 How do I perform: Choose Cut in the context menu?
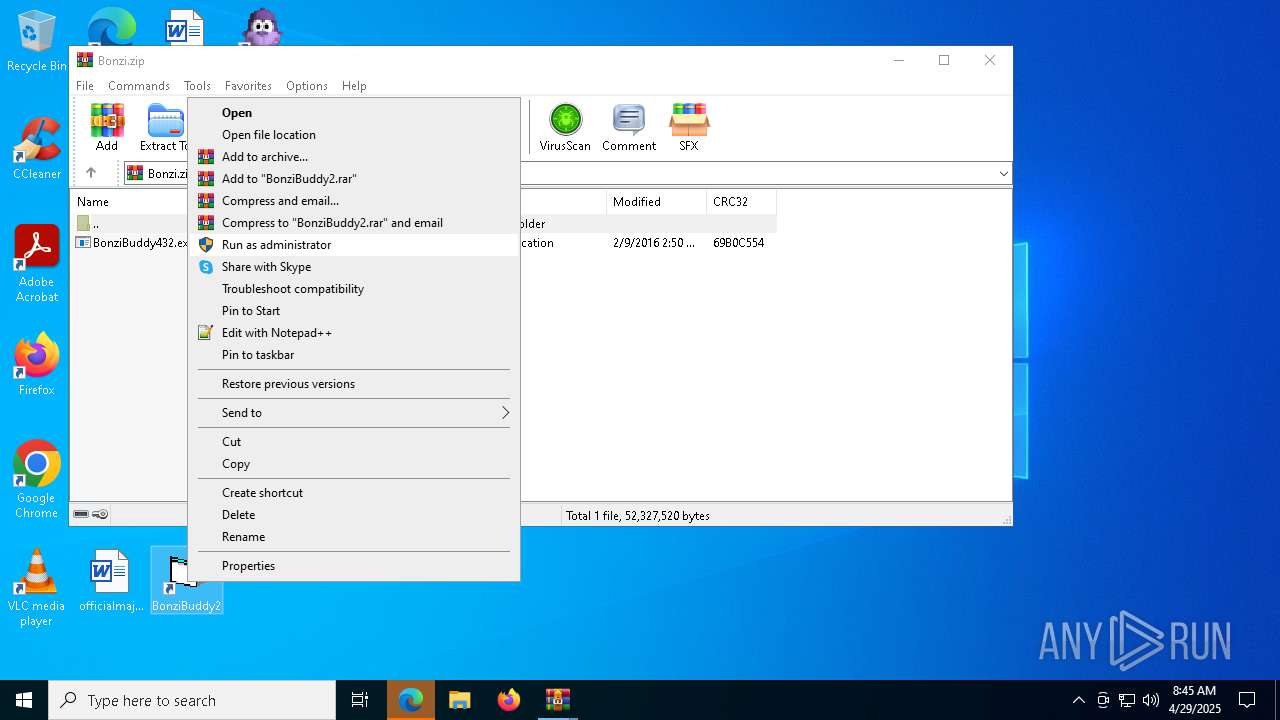(x=354, y=442)
